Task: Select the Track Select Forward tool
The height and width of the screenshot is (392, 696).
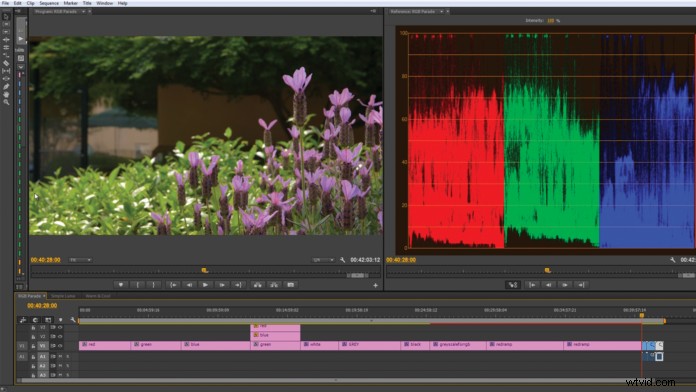Action: (x=6, y=24)
